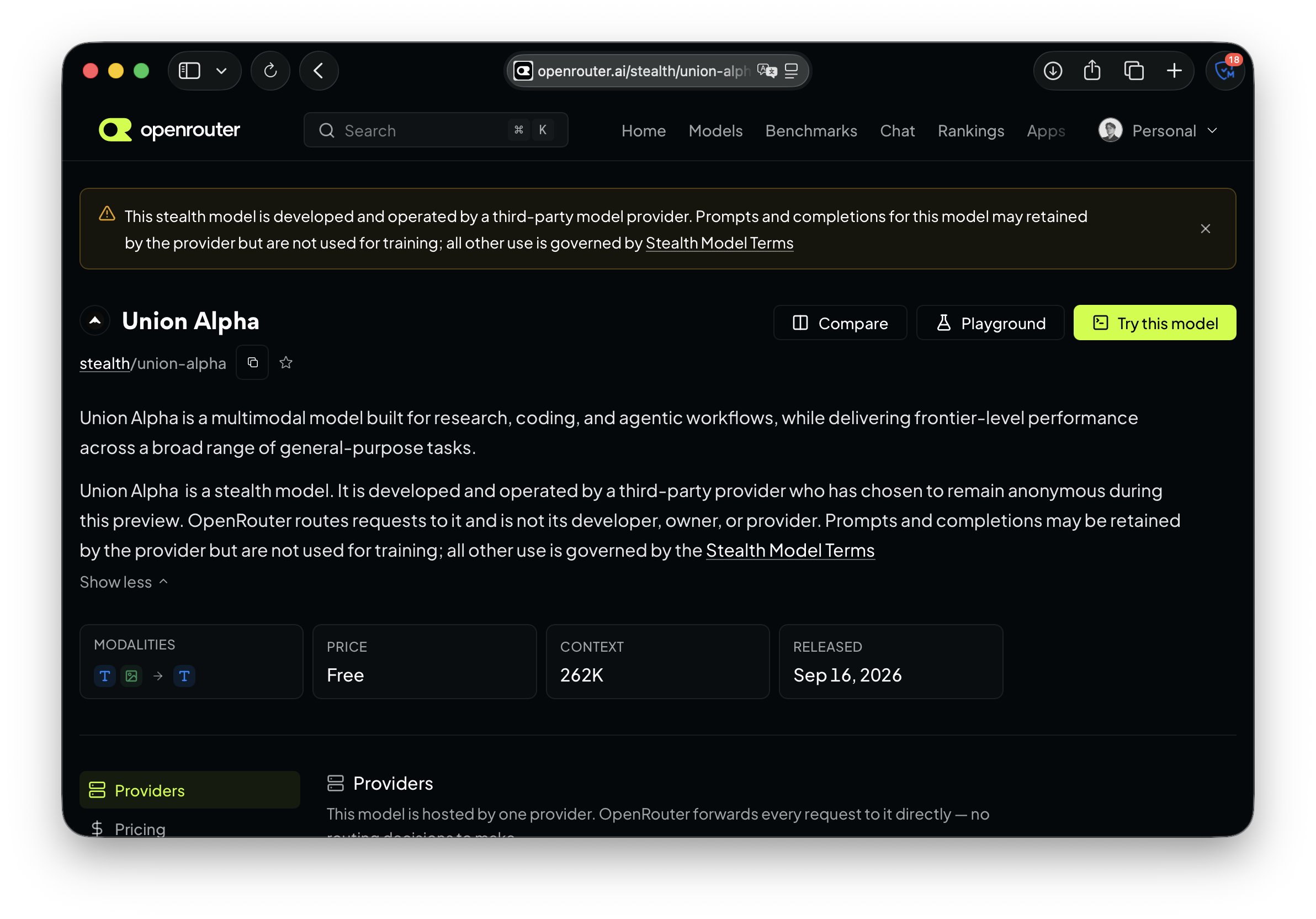Go back with the Safari back arrow
This screenshot has height=919, width=1316.
[319, 71]
